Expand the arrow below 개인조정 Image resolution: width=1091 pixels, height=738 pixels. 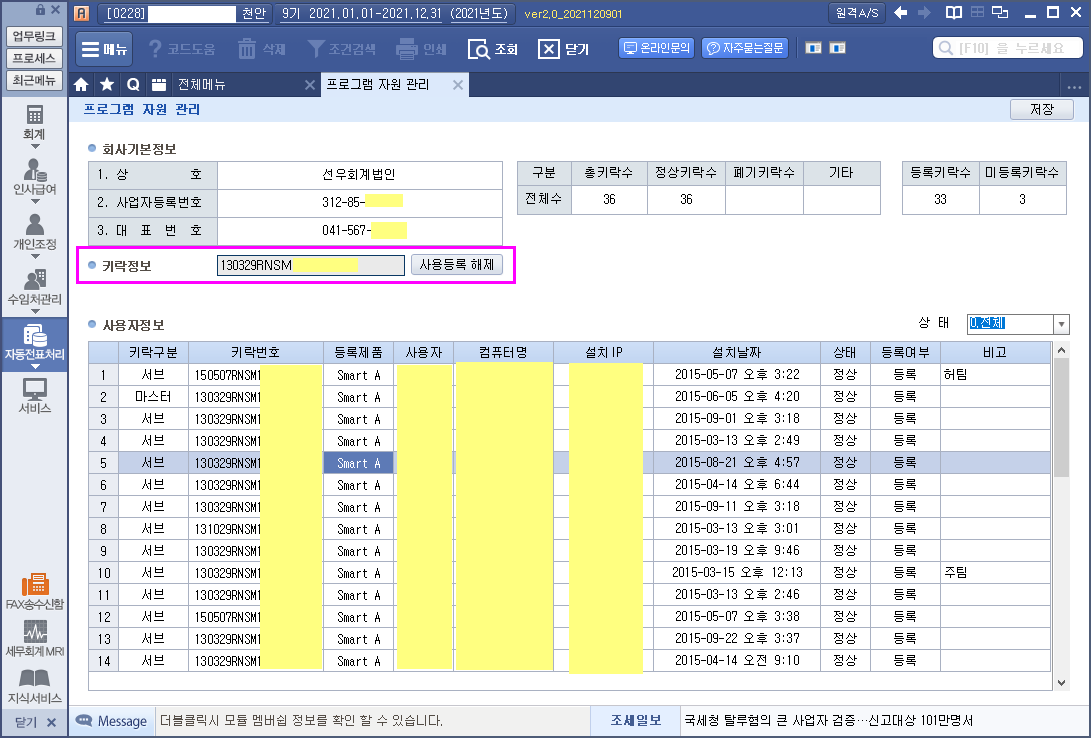[x=35, y=258]
